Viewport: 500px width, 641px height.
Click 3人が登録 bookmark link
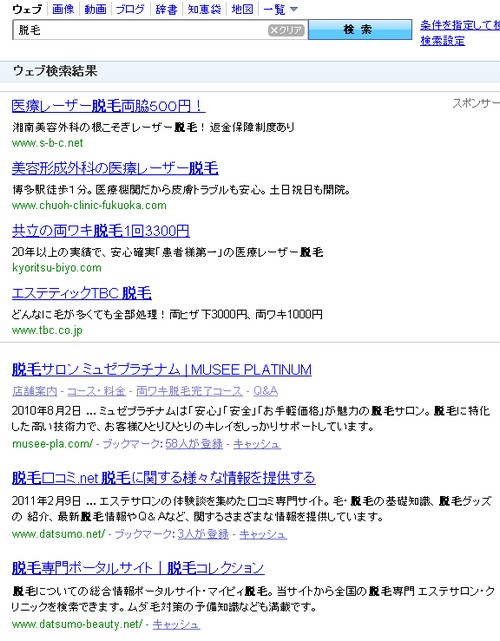(203, 534)
